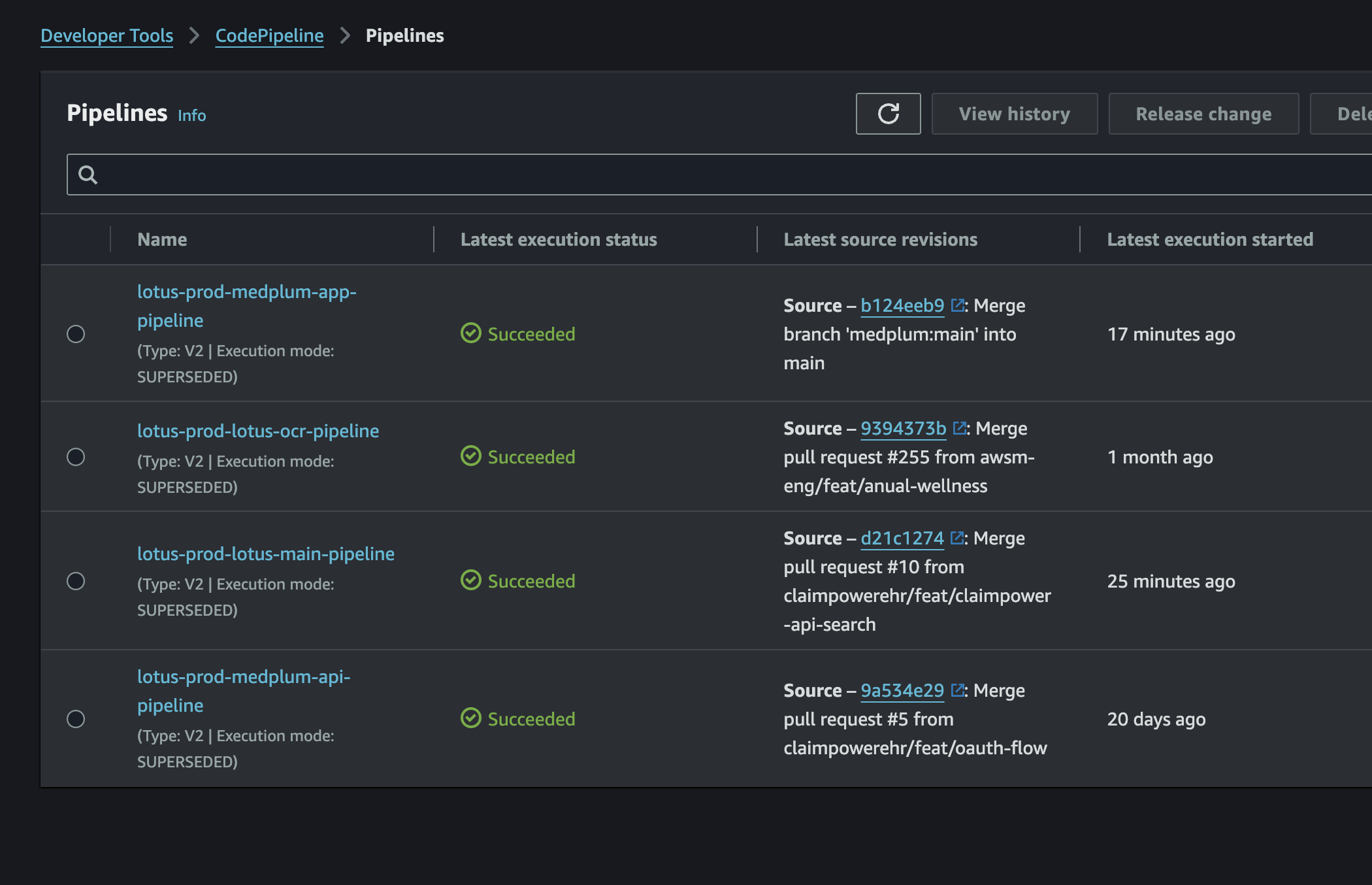1372x885 pixels.
Task: Click the View history button
Action: pyautogui.click(x=1014, y=114)
